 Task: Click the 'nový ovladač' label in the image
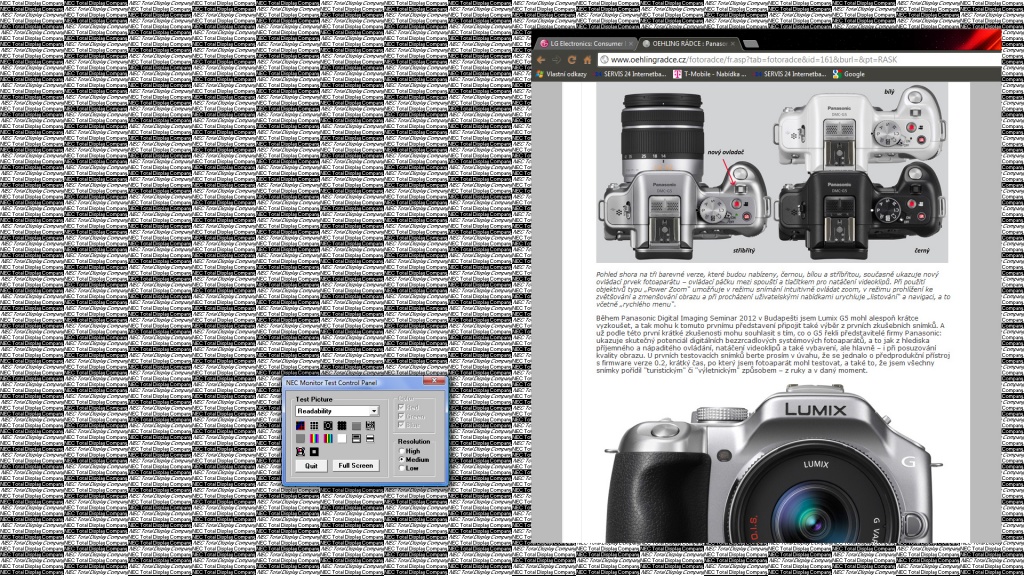(726, 152)
